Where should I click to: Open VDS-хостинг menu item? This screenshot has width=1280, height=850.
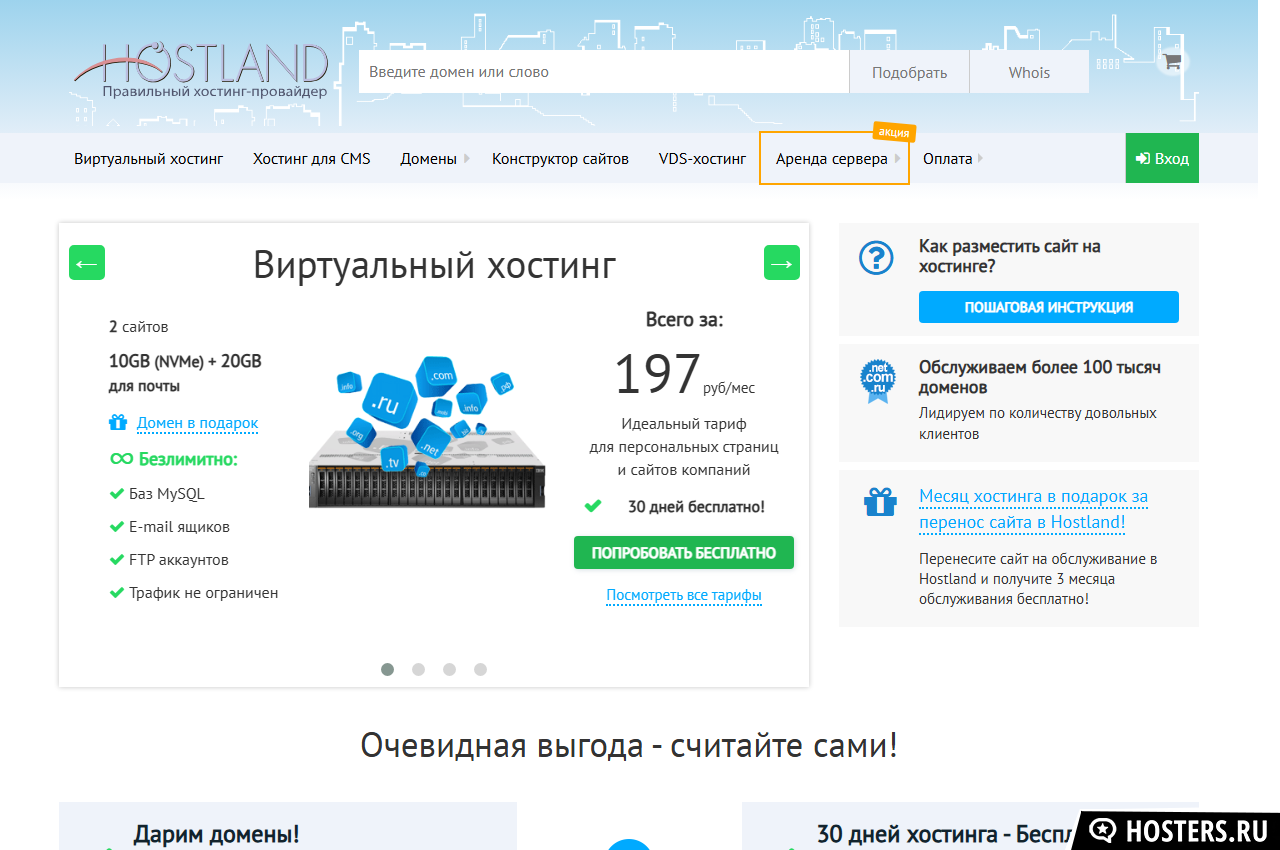(x=702, y=158)
